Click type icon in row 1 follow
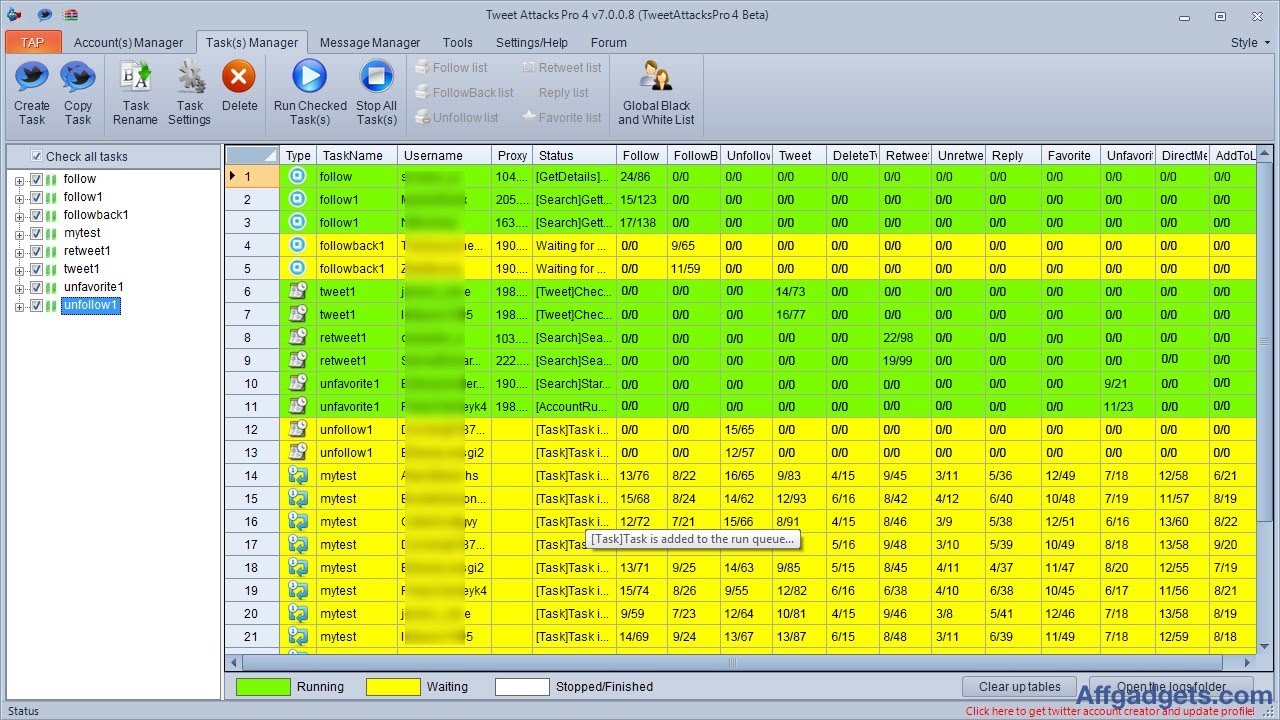The width and height of the screenshot is (1280, 720). point(297,176)
